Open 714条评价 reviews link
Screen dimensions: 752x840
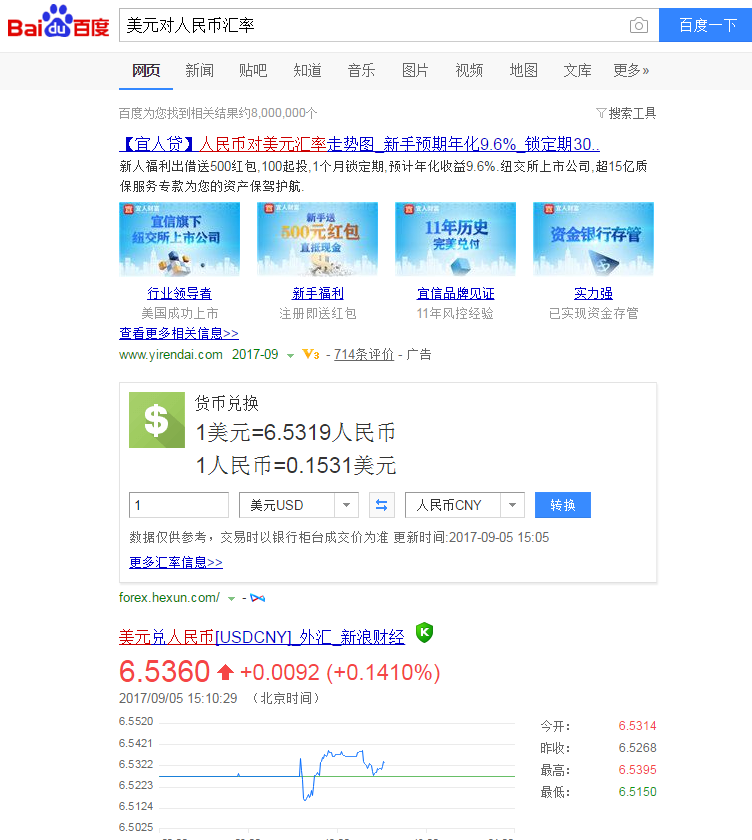pyautogui.click(x=364, y=355)
